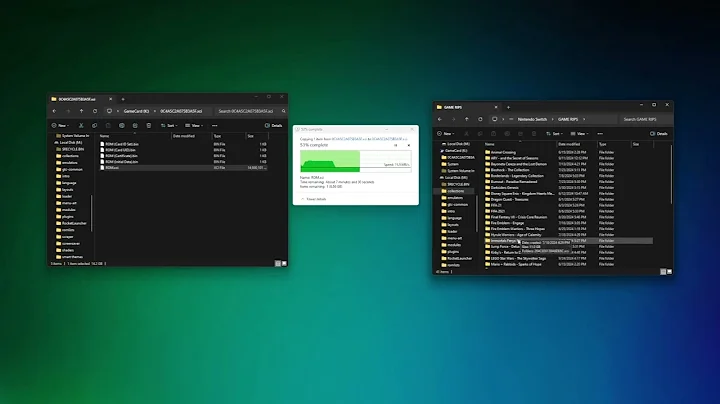Open the New dropdown in GameCard window
This screenshot has height=404, width=720.
pos(60,125)
